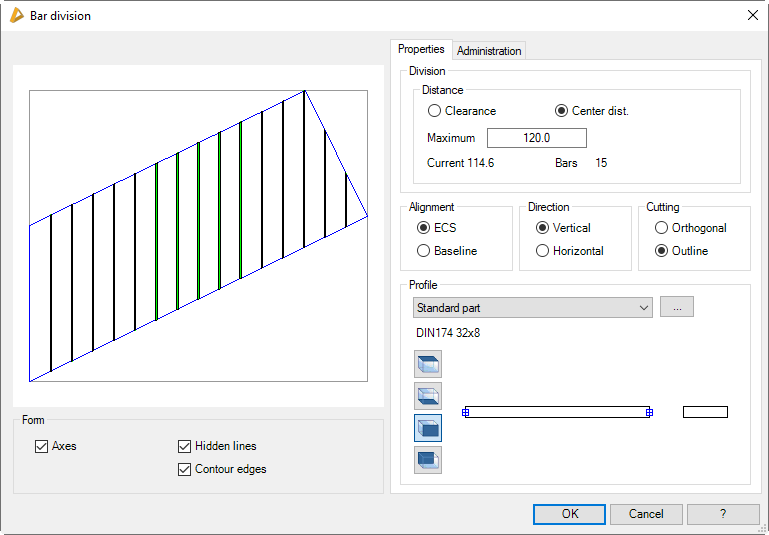Click the right blue handle on profile bar
Image resolution: width=769 pixels, height=535 pixels.
pyautogui.click(x=649, y=412)
